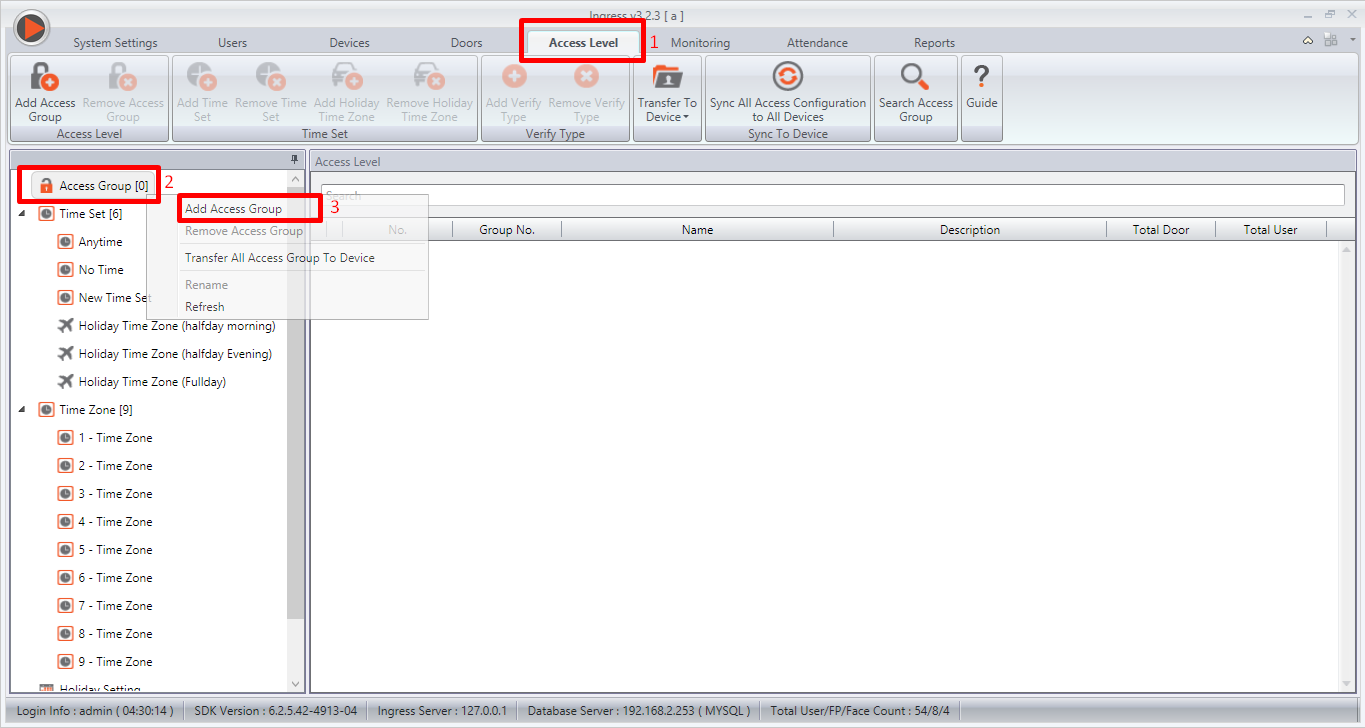Click the Remove Time Set ribbon icon
The image size is (1365, 728).
(271, 77)
